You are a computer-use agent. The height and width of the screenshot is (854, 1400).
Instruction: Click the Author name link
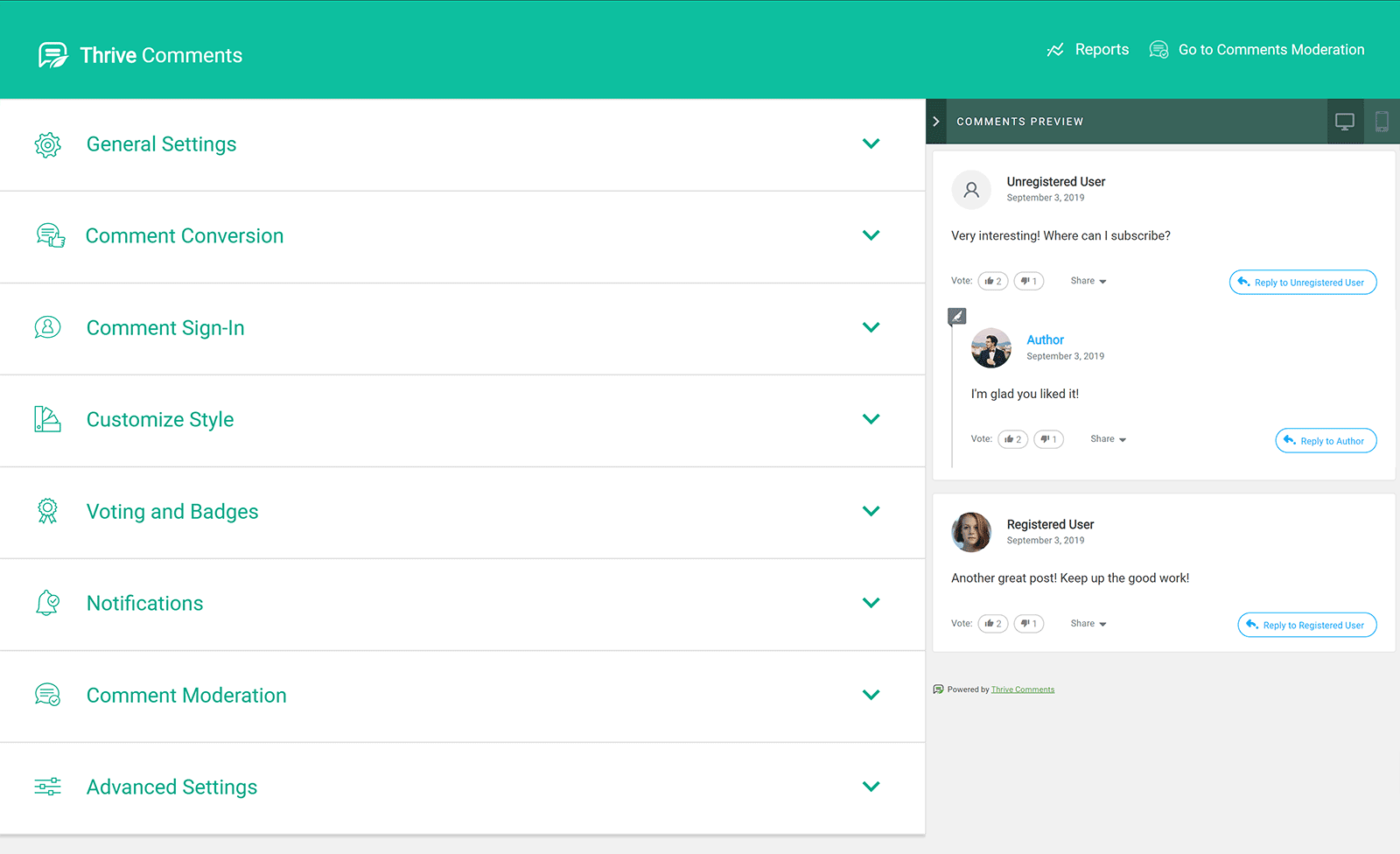(x=1046, y=340)
